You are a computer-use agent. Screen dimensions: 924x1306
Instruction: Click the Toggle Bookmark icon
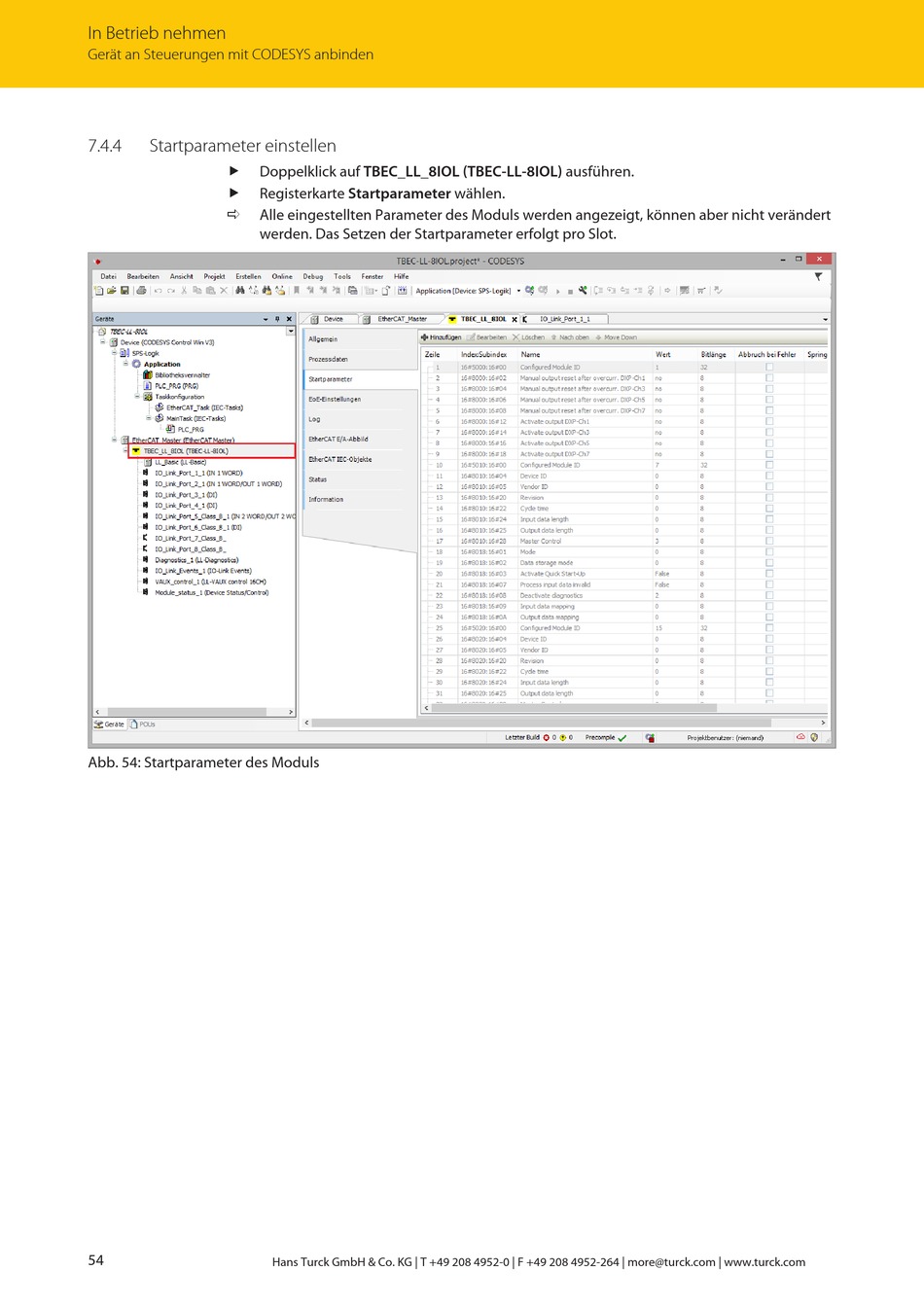click(x=297, y=290)
